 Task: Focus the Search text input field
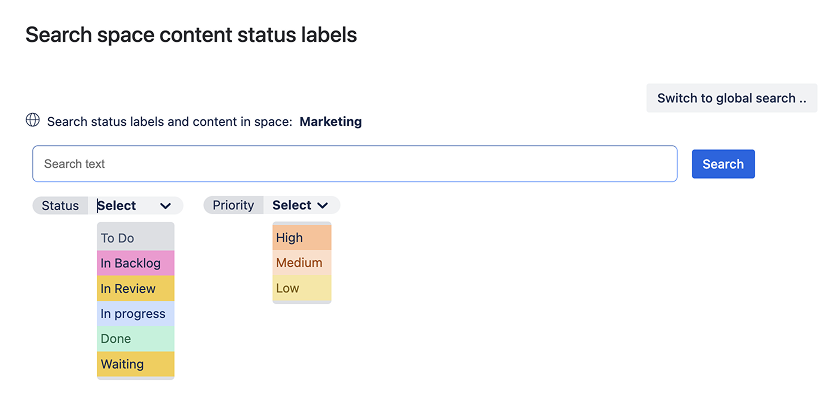click(354, 164)
